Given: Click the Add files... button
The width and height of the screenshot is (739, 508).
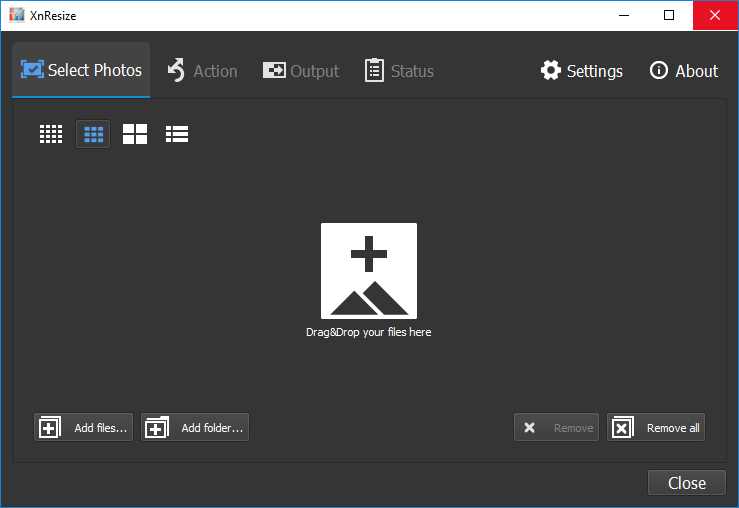Looking at the screenshot, I should pyautogui.click(x=84, y=428).
